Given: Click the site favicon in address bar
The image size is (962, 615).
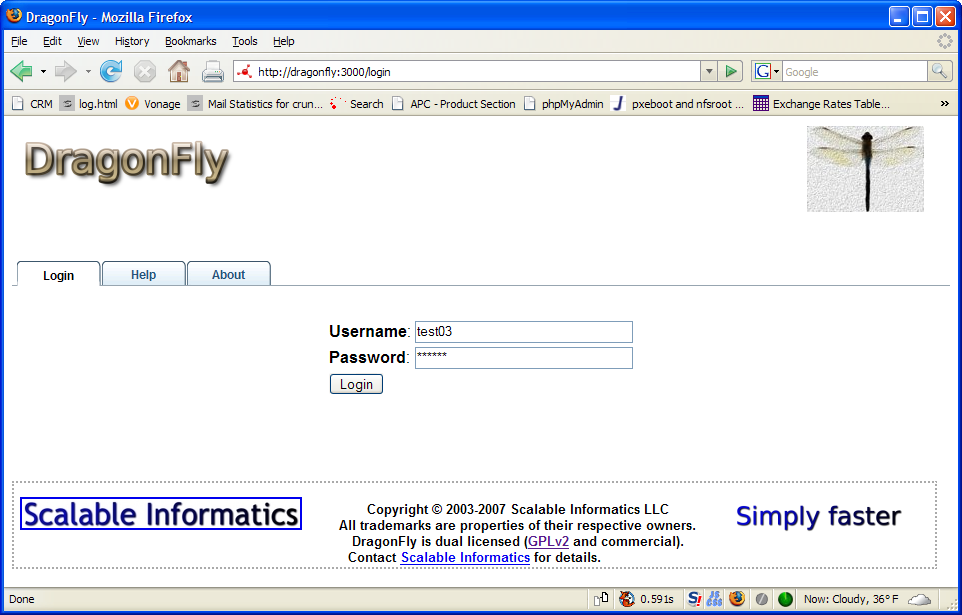Looking at the screenshot, I should pyautogui.click(x=245, y=72).
